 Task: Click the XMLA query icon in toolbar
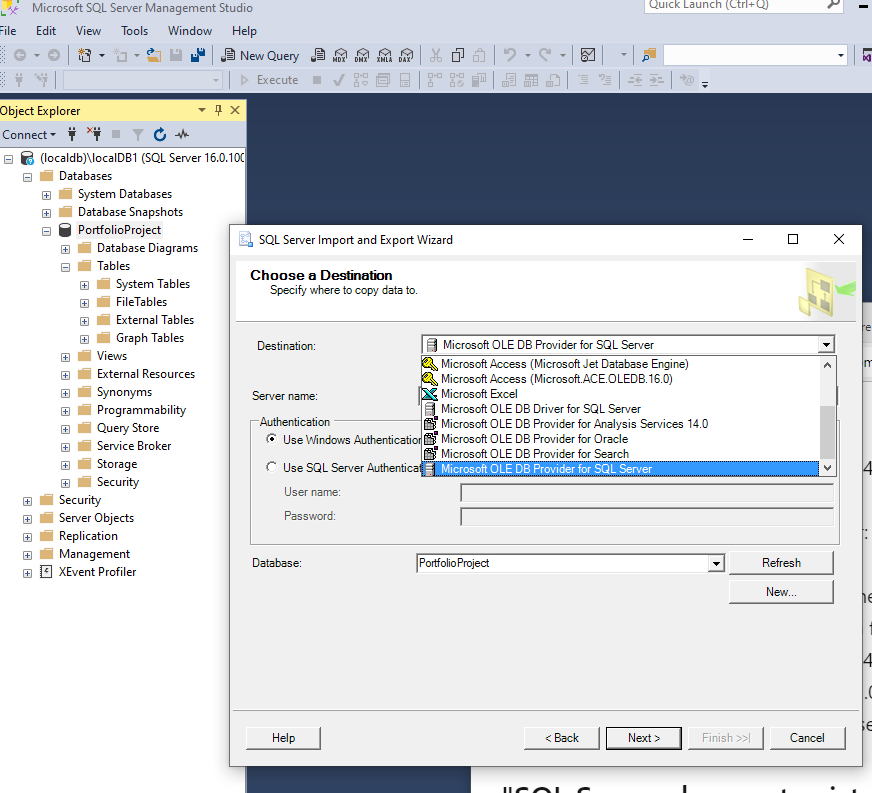384,55
